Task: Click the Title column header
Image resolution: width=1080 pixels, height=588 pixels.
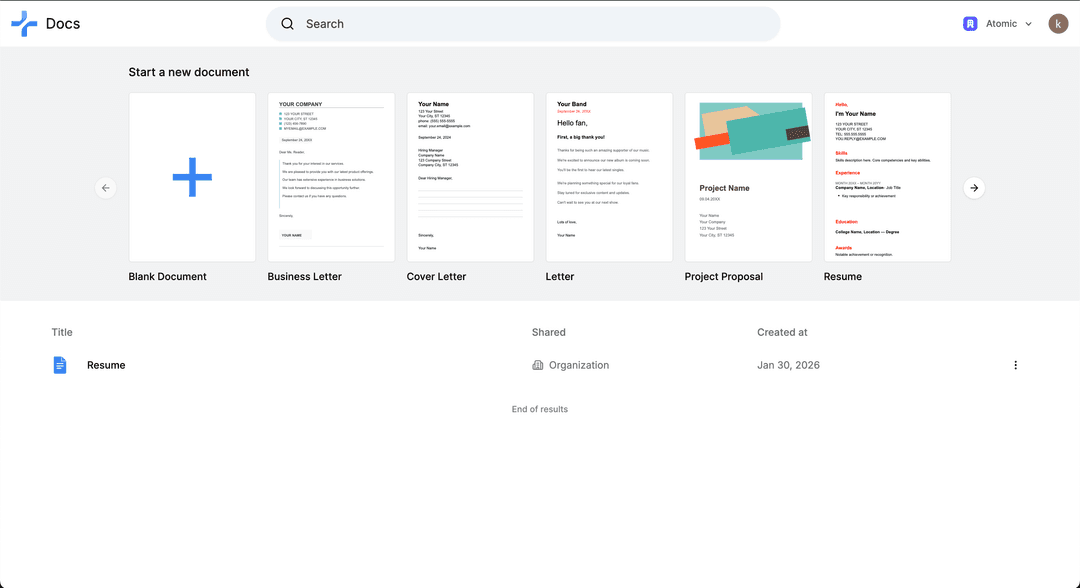Action: pyautogui.click(x=62, y=332)
